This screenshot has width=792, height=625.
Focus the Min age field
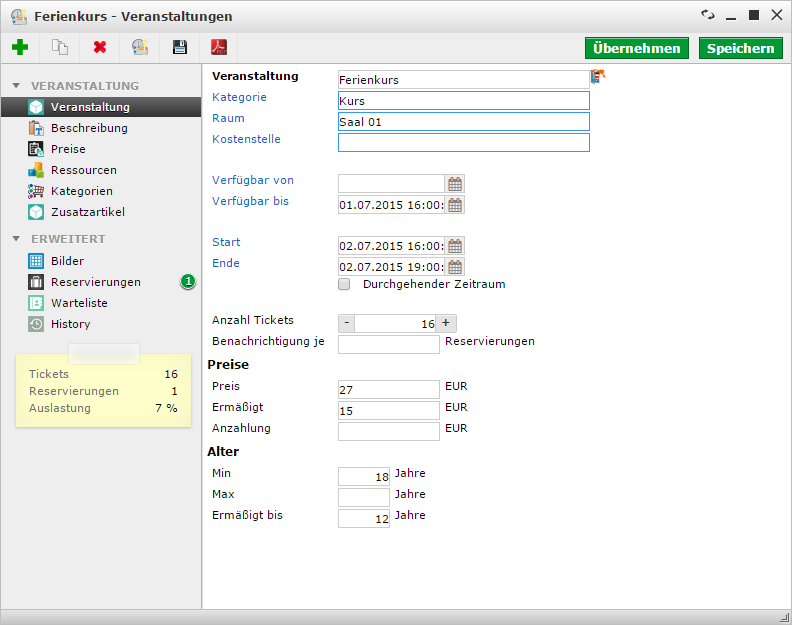364,476
